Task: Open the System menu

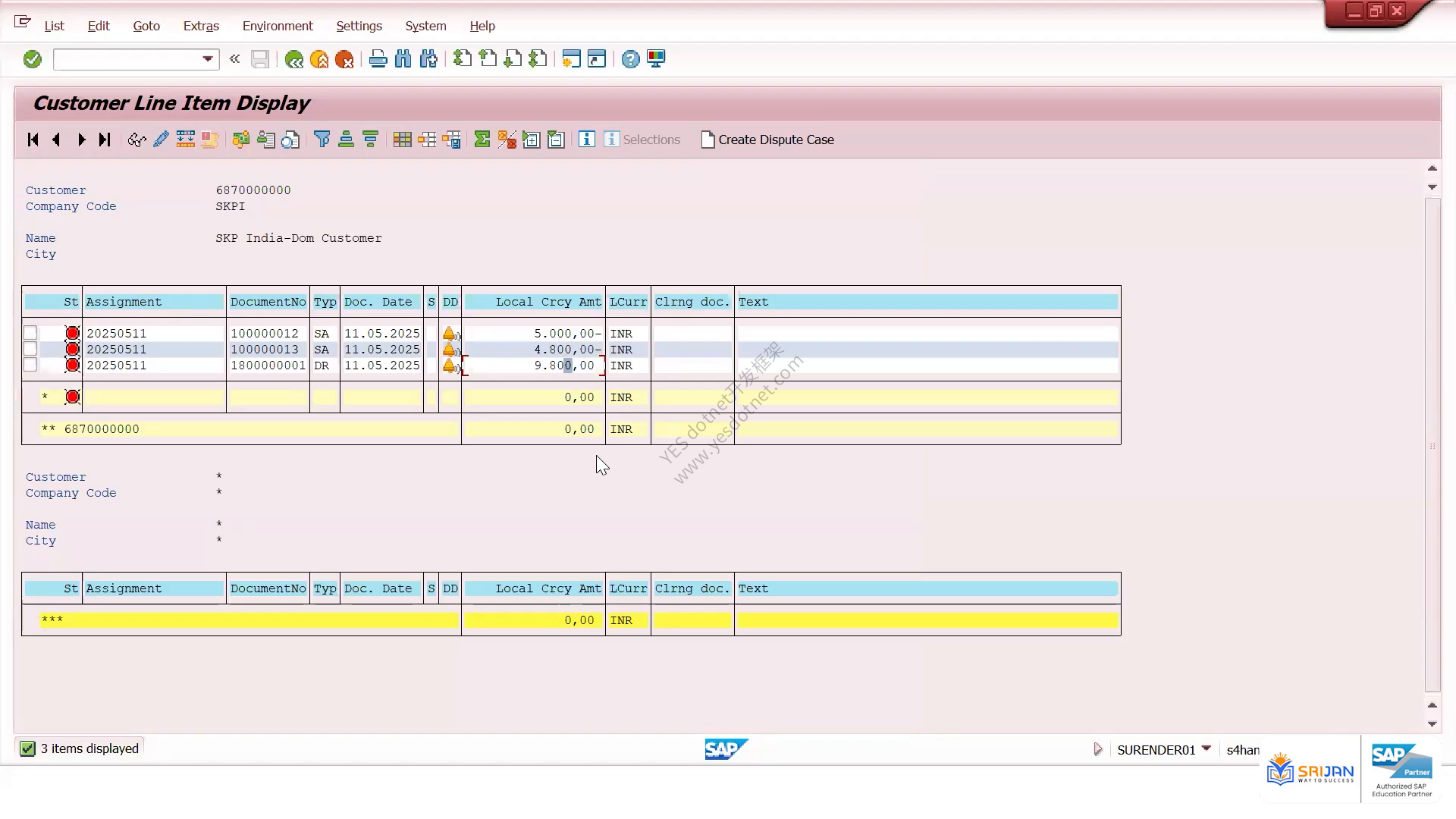Action: tap(425, 26)
